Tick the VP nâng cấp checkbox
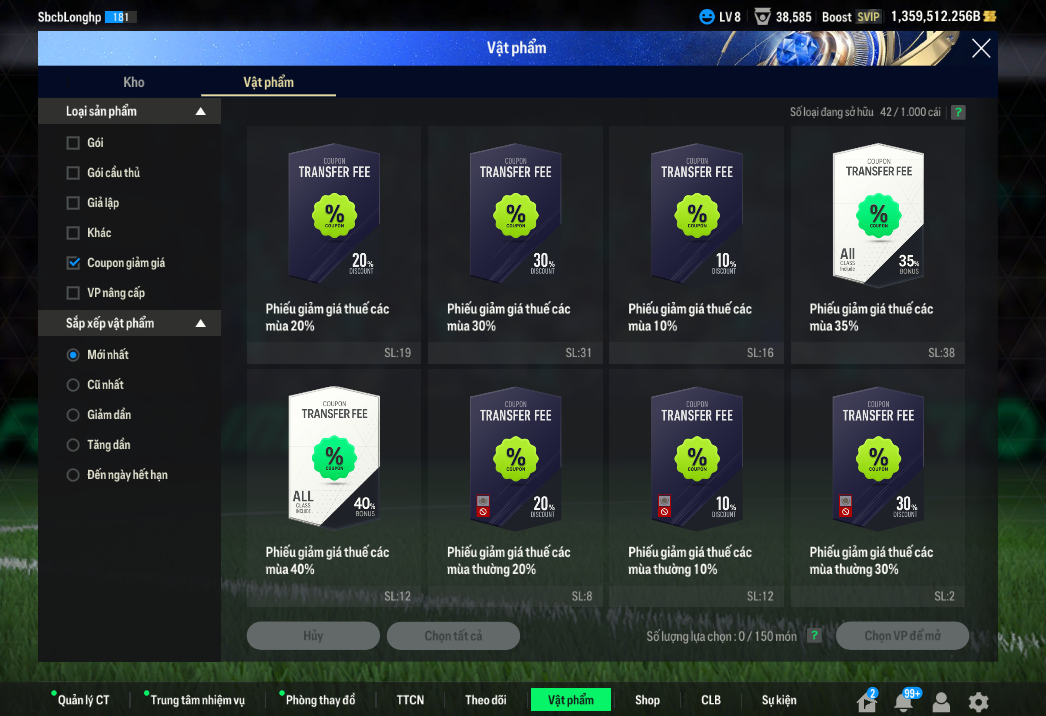Screen dimensions: 1046x716 (x=73, y=293)
